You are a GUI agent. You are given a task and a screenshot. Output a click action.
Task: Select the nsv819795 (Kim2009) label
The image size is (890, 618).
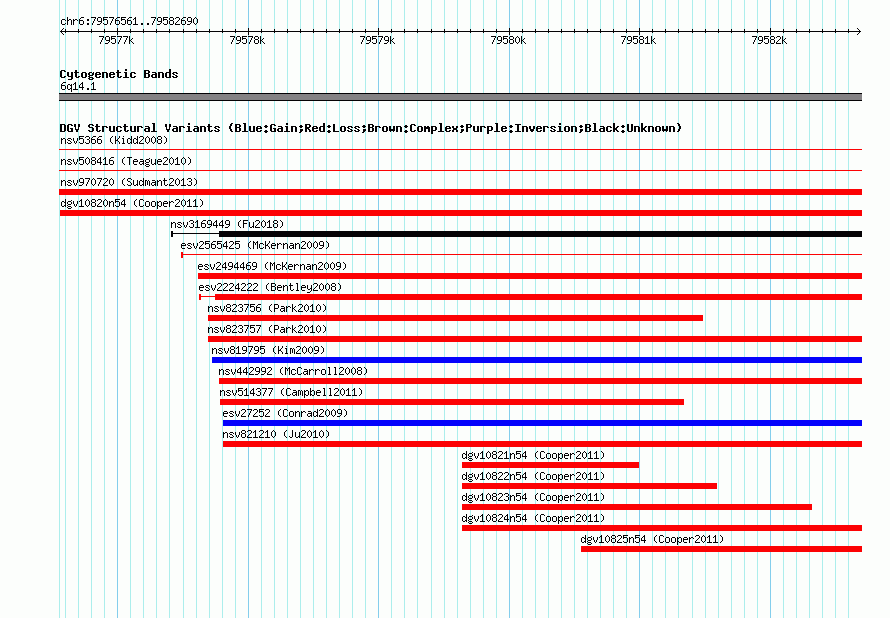pyautogui.click(x=268, y=350)
